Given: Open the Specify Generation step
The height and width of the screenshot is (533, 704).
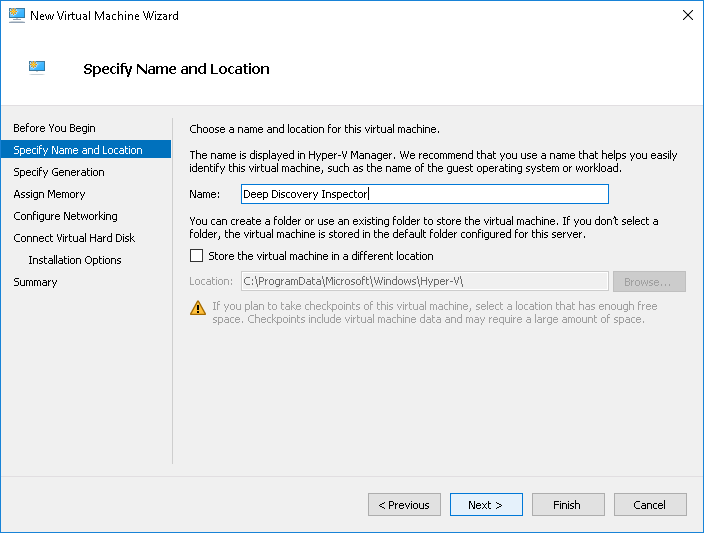Looking at the screenshot, I should [x=59, y=172].
